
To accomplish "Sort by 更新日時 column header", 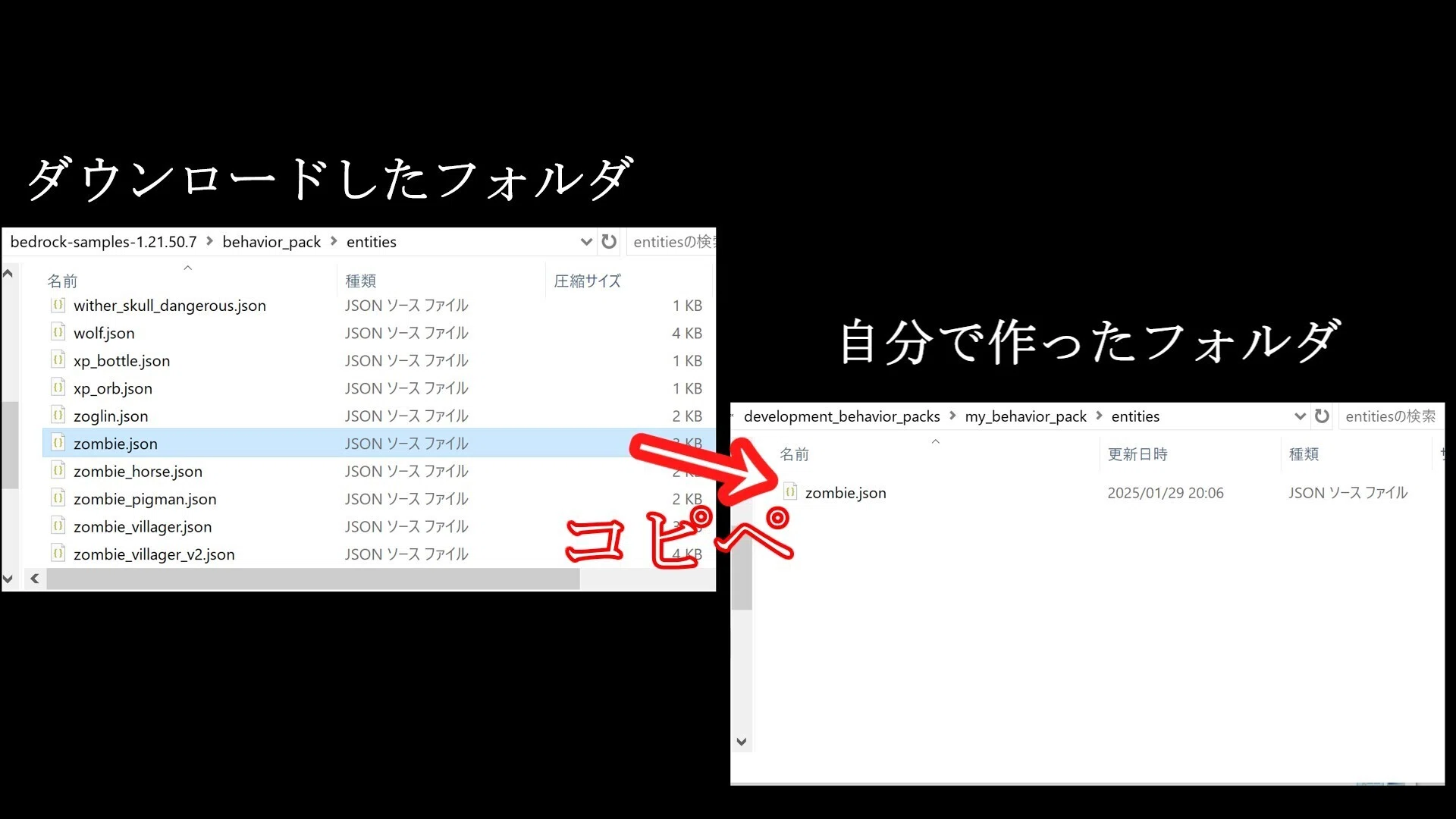I will (1137, 454).
